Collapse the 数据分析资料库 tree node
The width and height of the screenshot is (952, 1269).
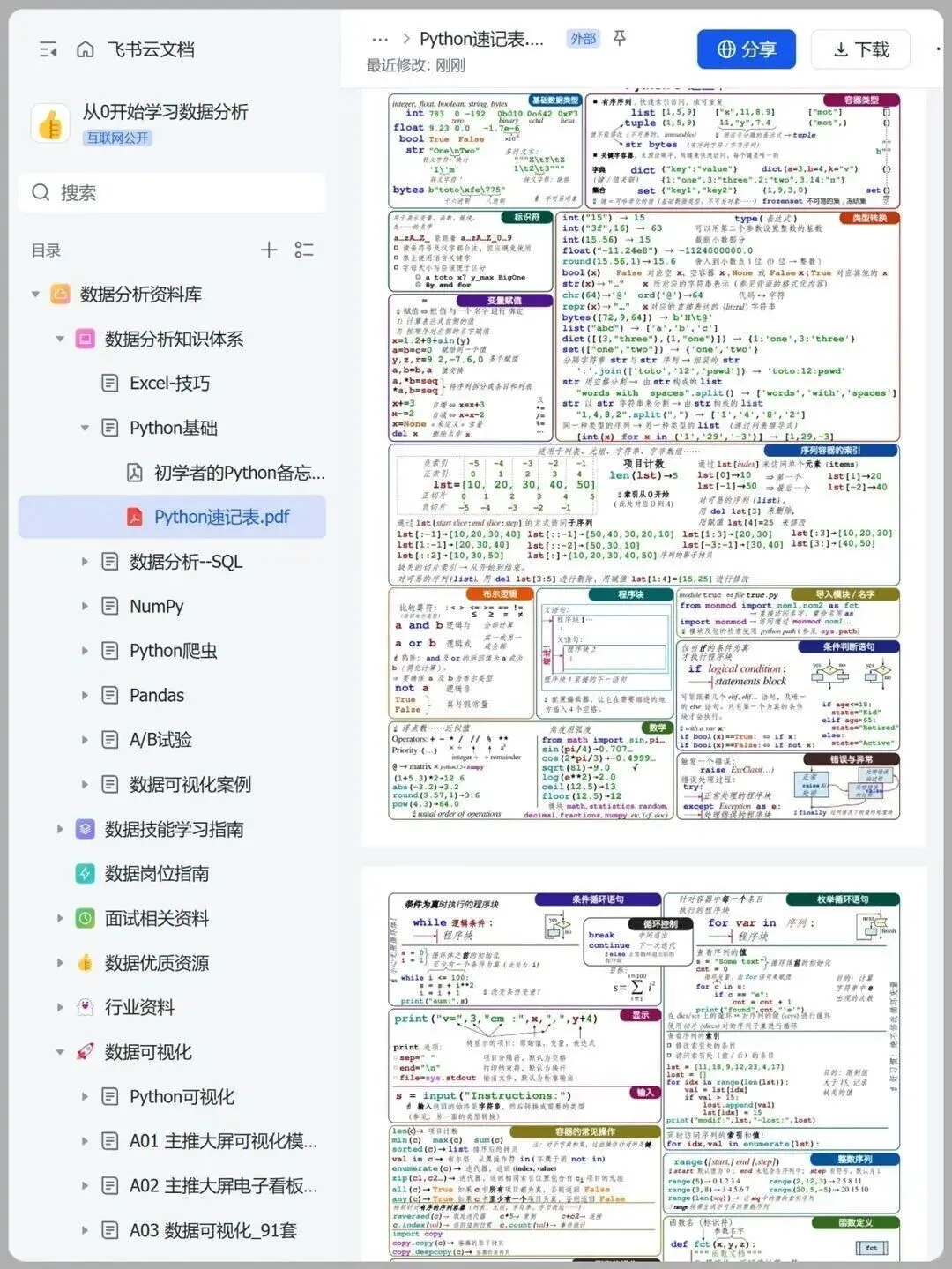click(x=35, y=294)
